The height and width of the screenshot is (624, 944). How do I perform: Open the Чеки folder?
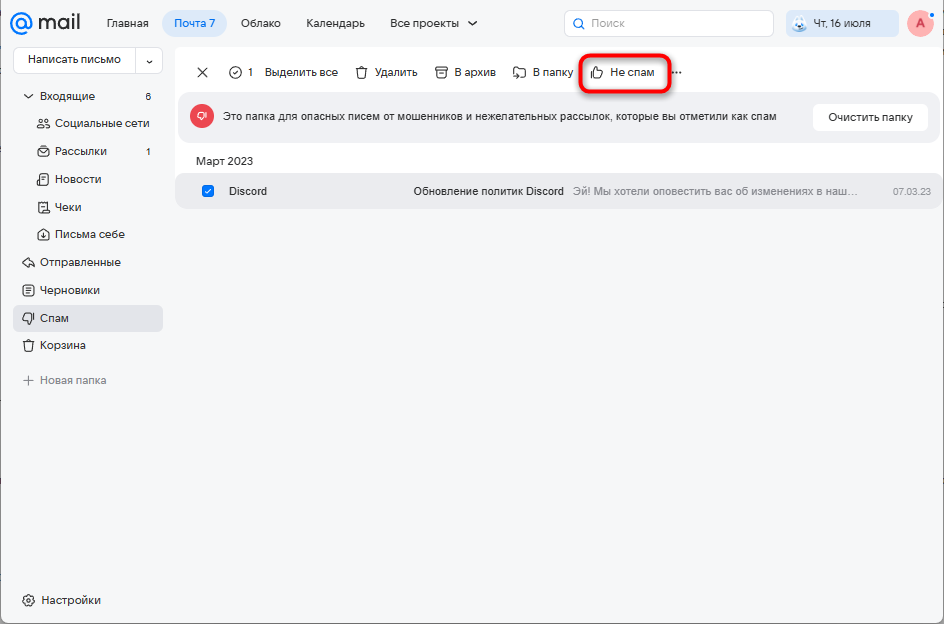point(88,207)
